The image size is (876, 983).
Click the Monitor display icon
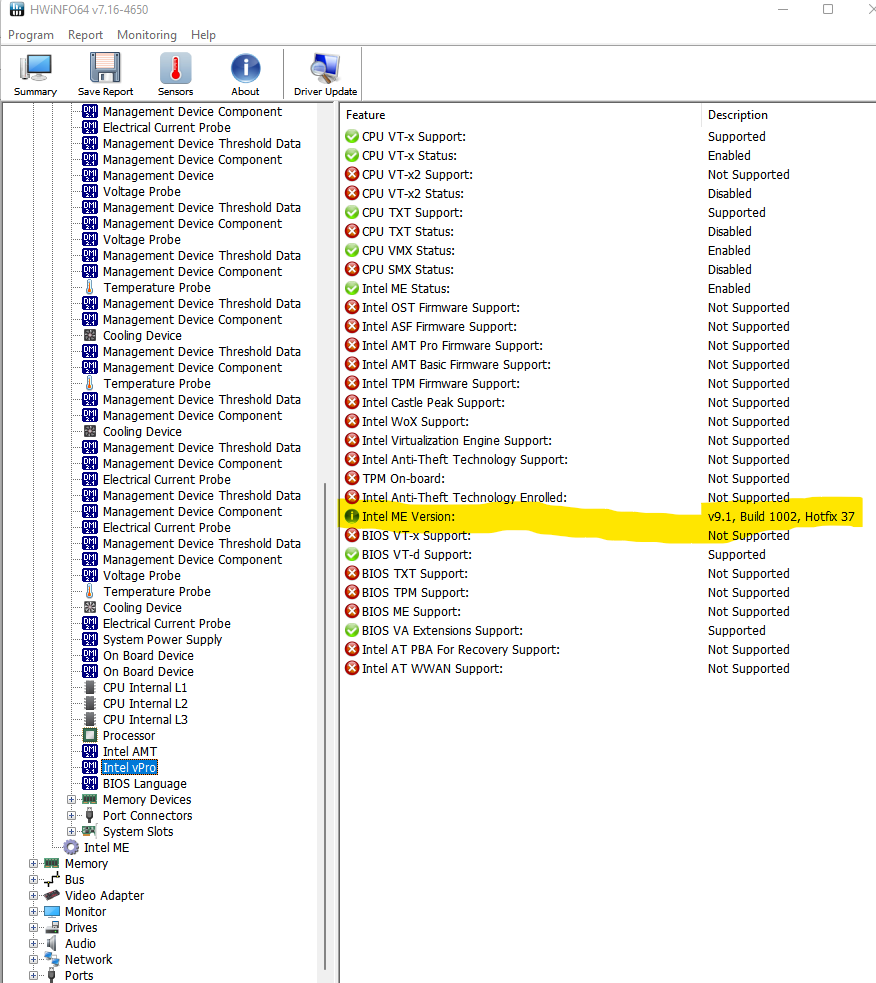tap(52, 912)
